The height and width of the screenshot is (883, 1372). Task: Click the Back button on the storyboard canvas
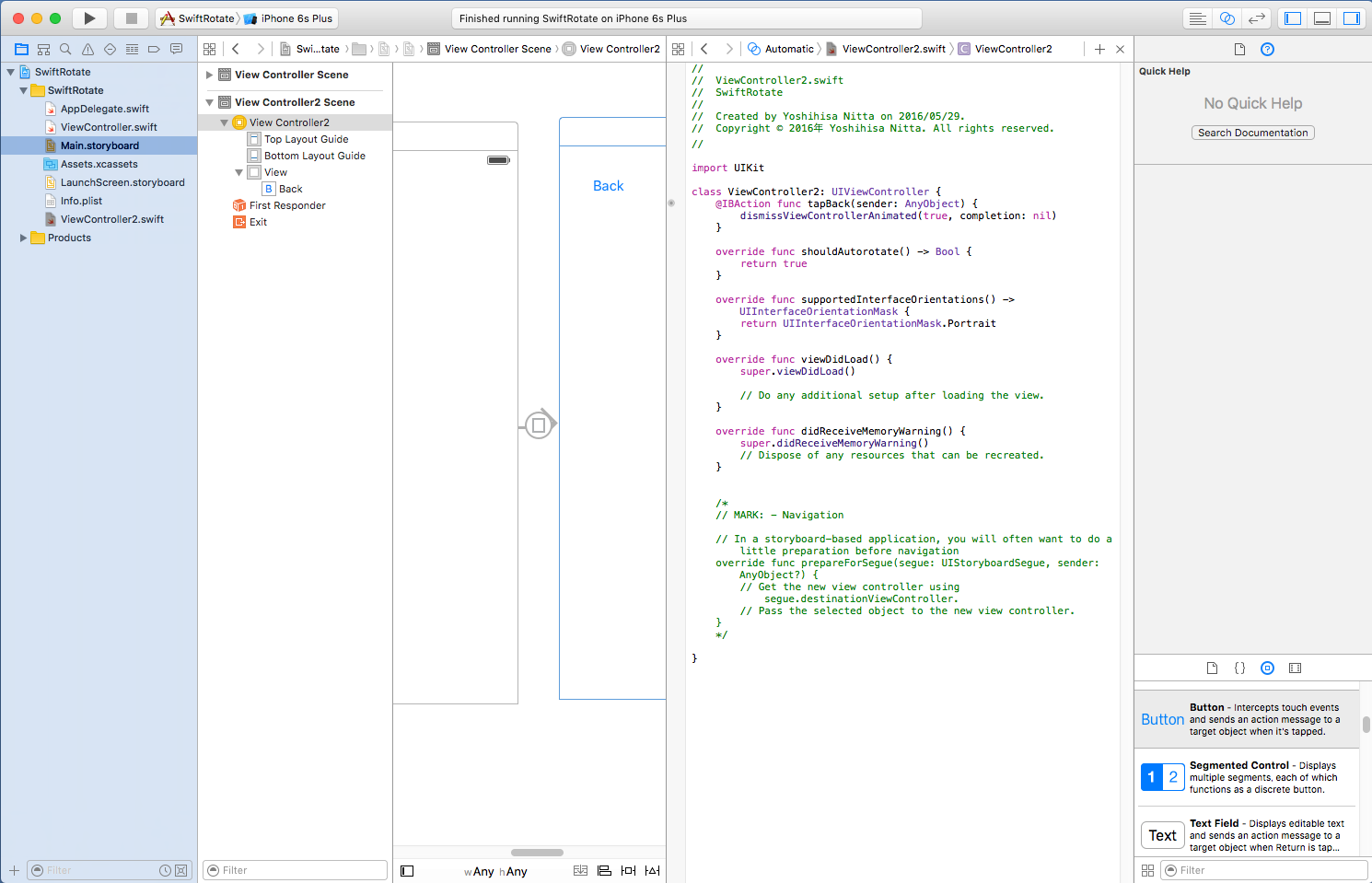coord(608,186)
